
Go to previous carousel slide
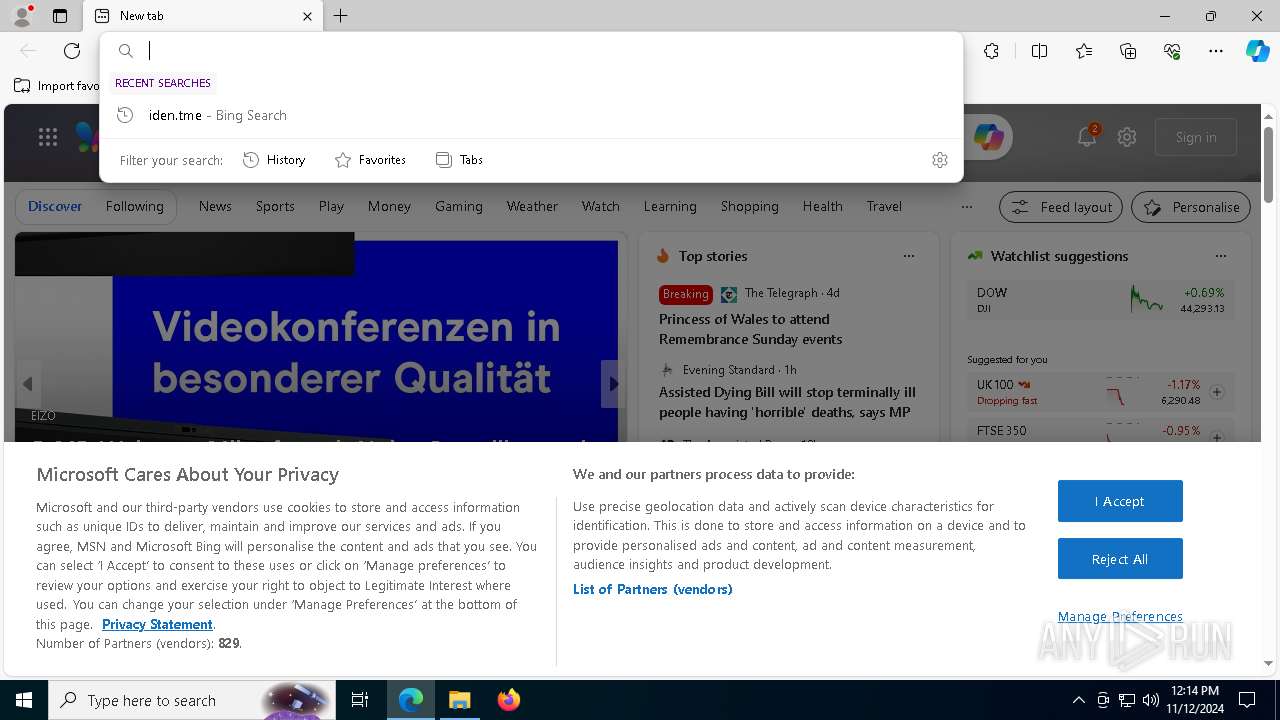point(28,384)
